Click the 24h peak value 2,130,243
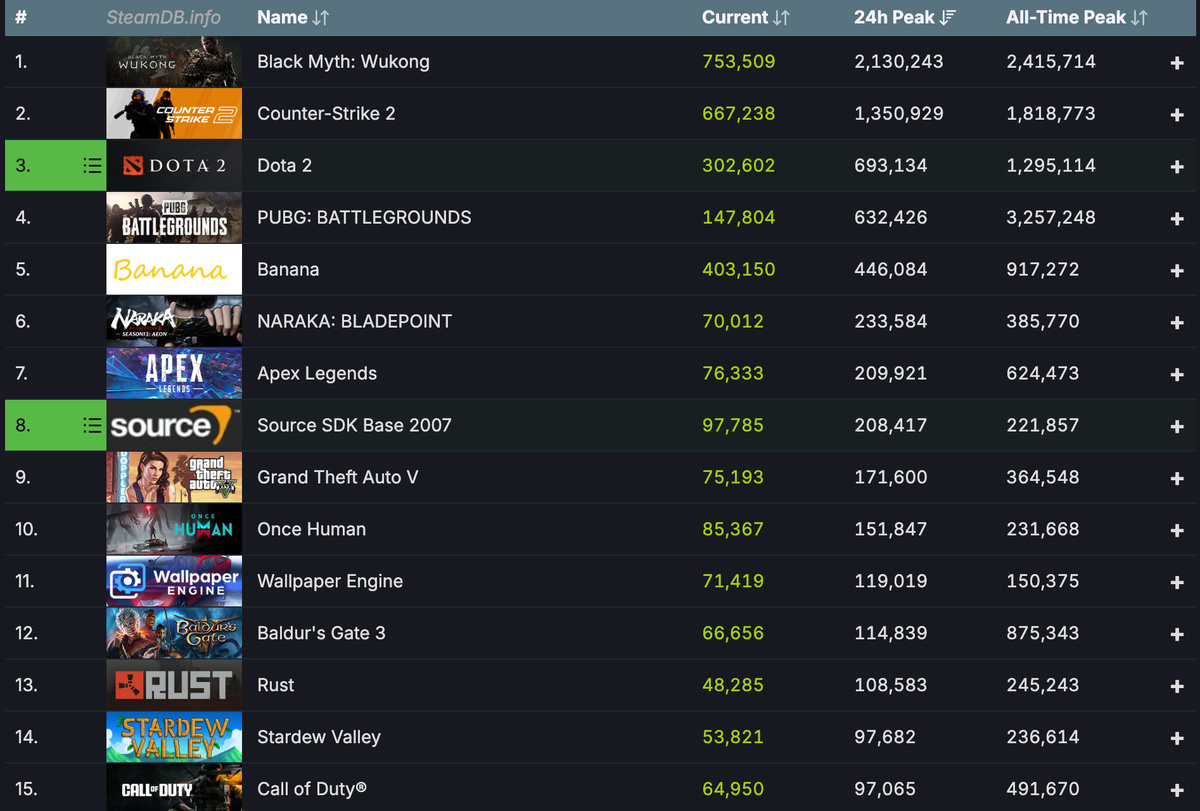This screenshot has height=811, width=1200. [x=899, y=62]
